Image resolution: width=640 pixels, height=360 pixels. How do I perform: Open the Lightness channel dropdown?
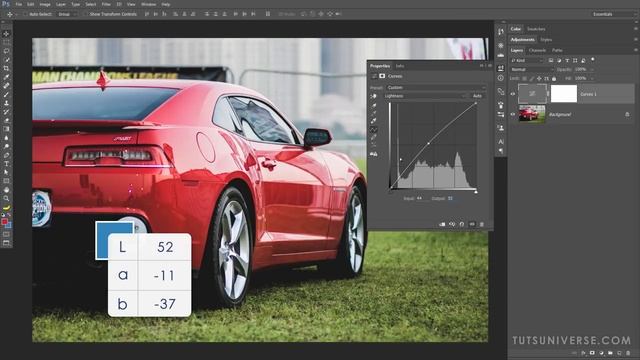coord(426,96)
